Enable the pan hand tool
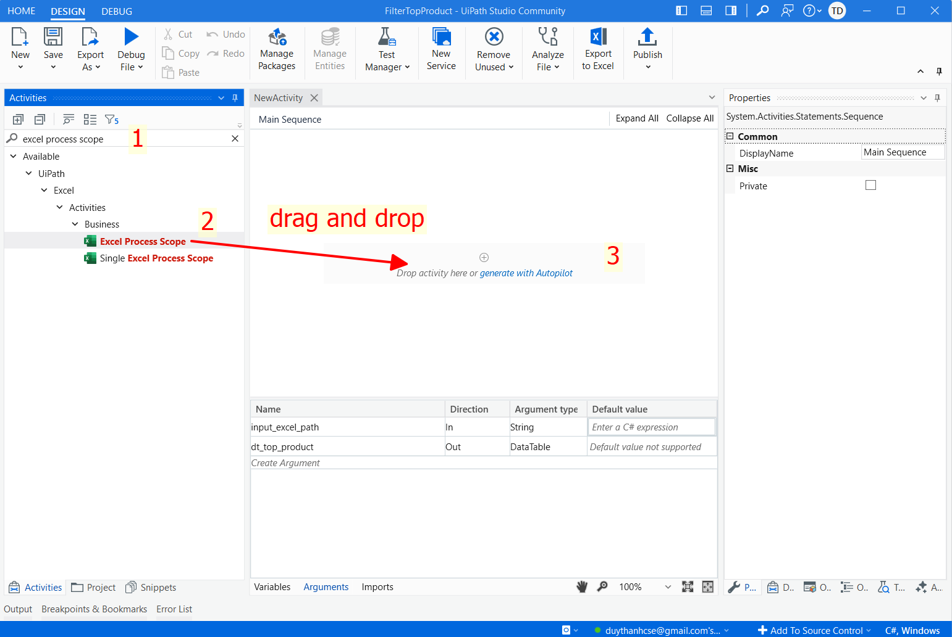Viewport: 952px width, 637px height. click(x=582, y=587)
